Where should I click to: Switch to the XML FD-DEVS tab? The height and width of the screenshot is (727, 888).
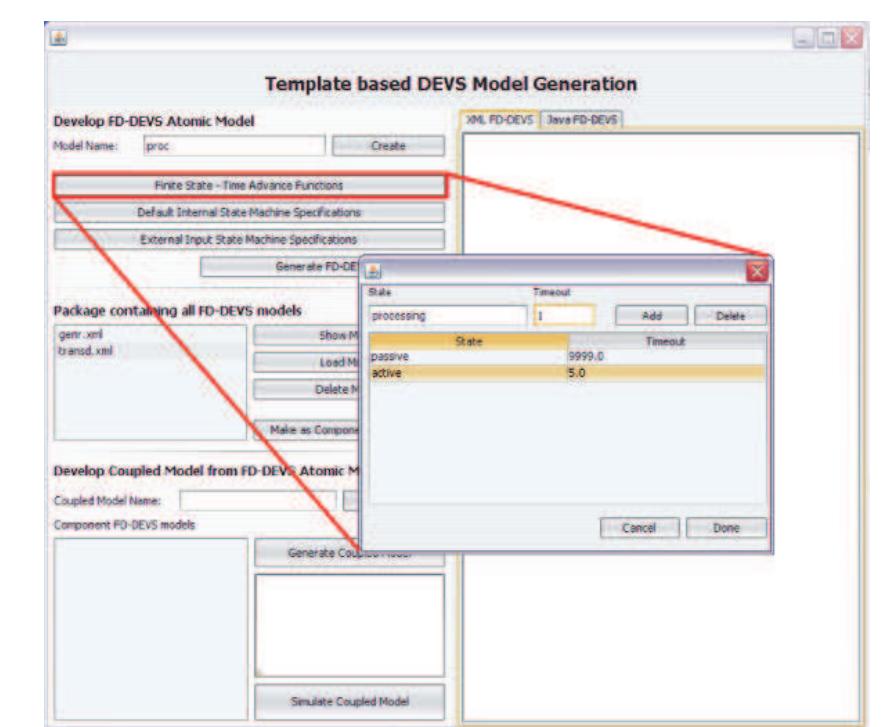point(500,120)
